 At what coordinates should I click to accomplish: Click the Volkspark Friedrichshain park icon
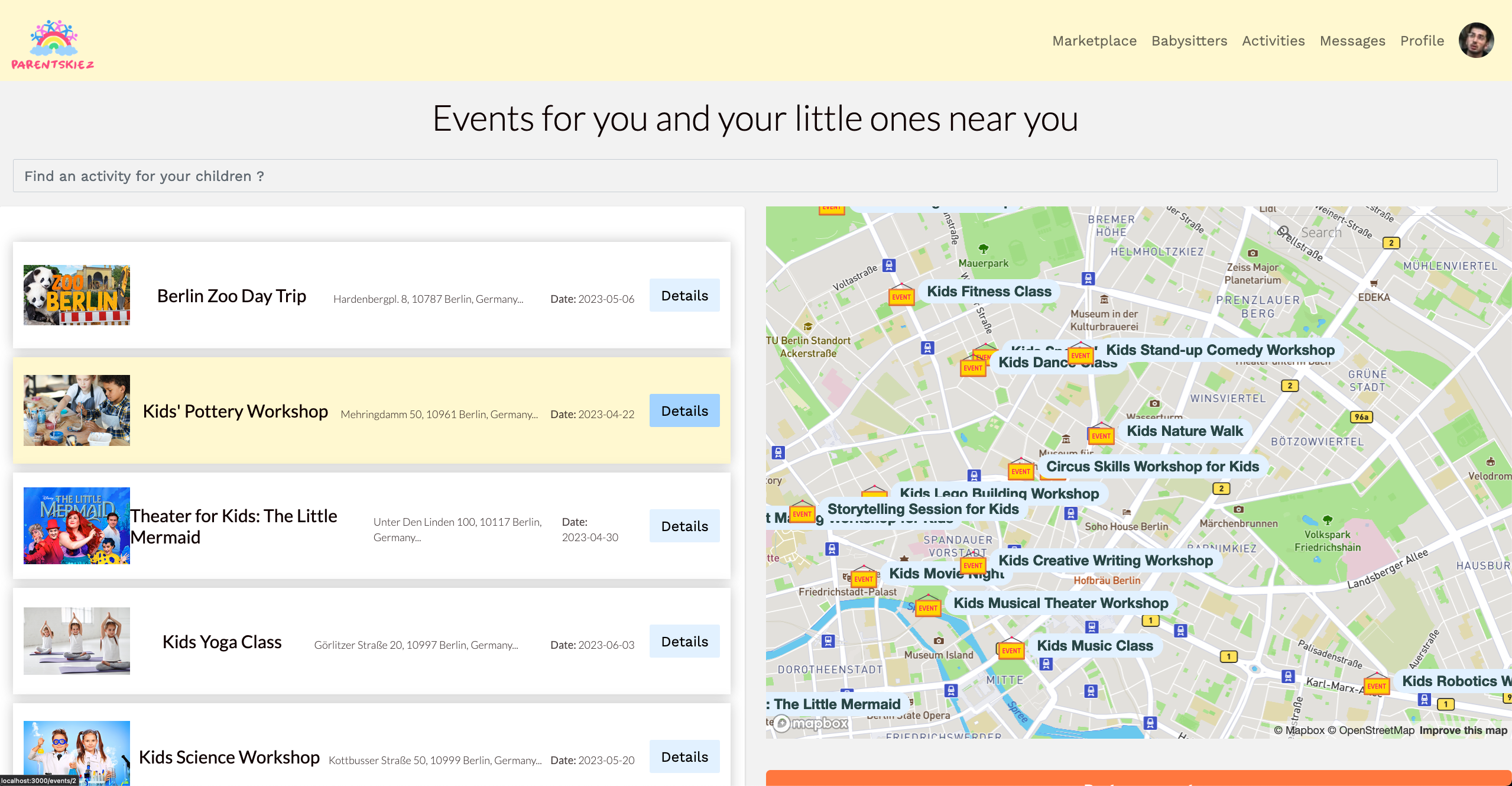(x=1328, y=520)
